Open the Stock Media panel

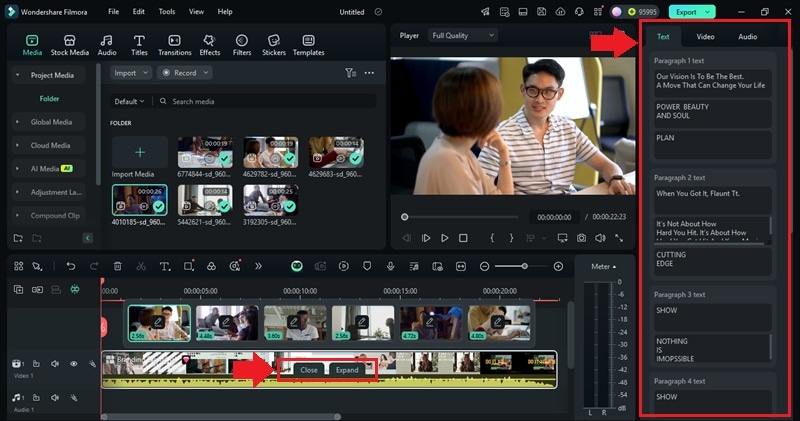[x=69, y=45]
